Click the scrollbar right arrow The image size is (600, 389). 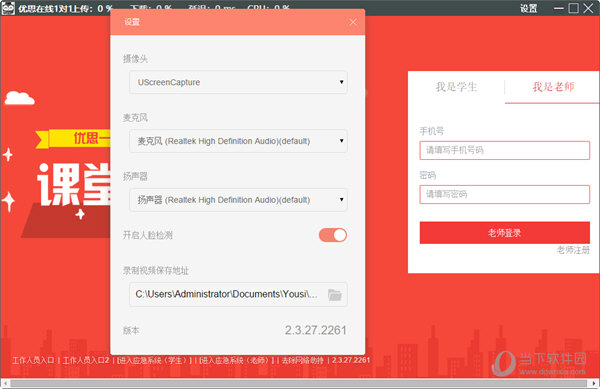click(593, 383)
